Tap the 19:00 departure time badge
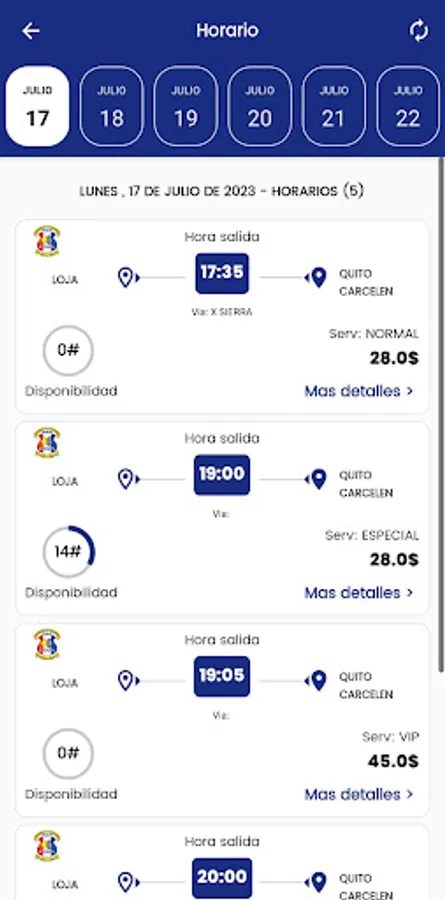Screen dimensions: 445x900 tap(222, 475)
